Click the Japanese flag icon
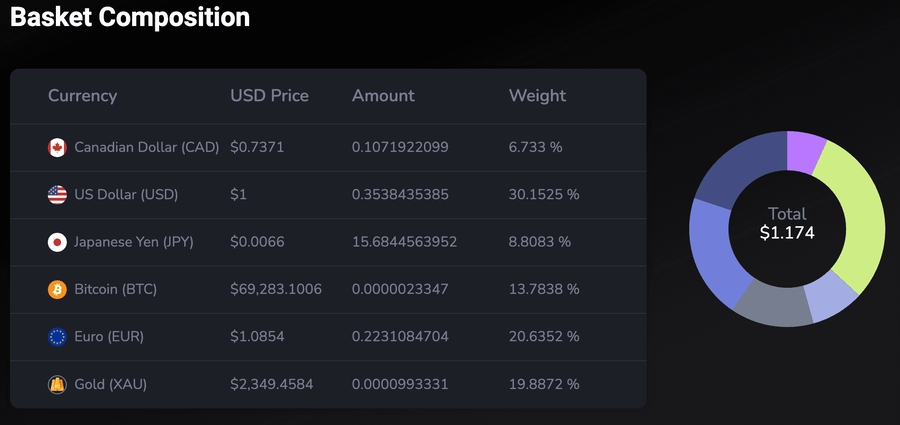 [57, 242]
